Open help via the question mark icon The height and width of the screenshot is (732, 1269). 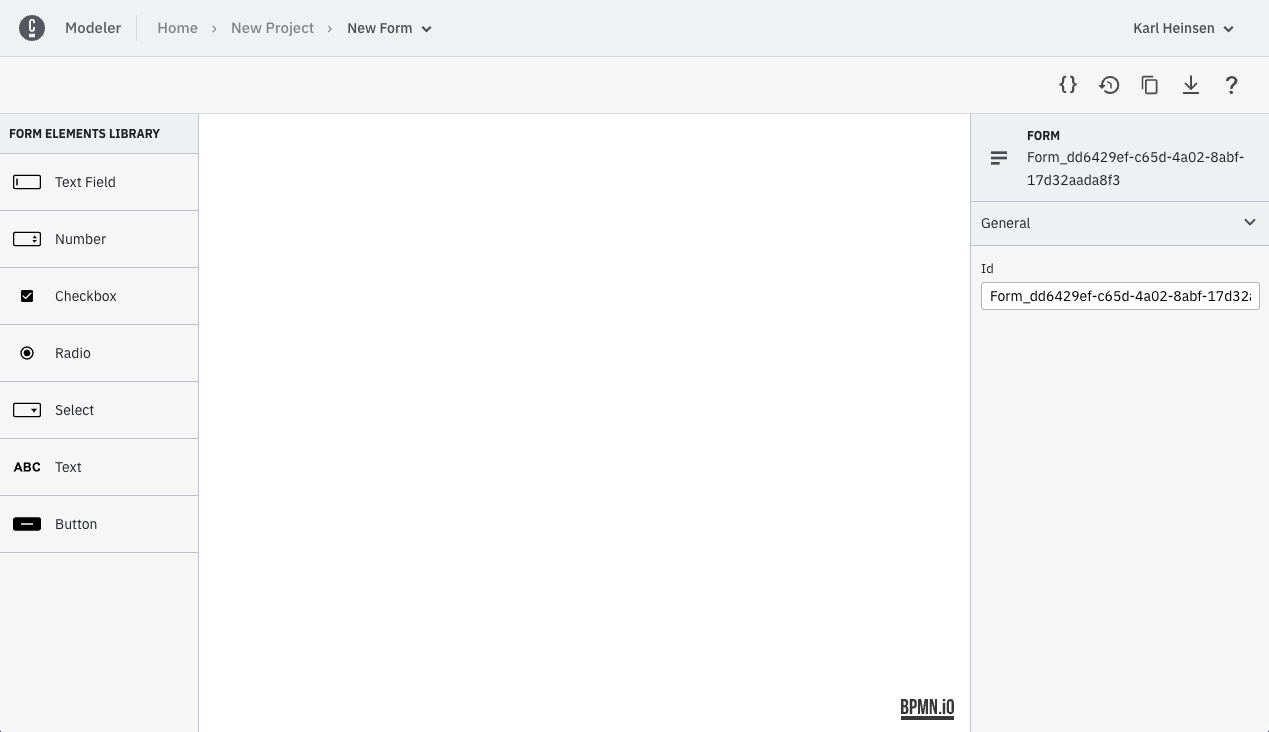pyautogui.click(x=1232, y=85)
